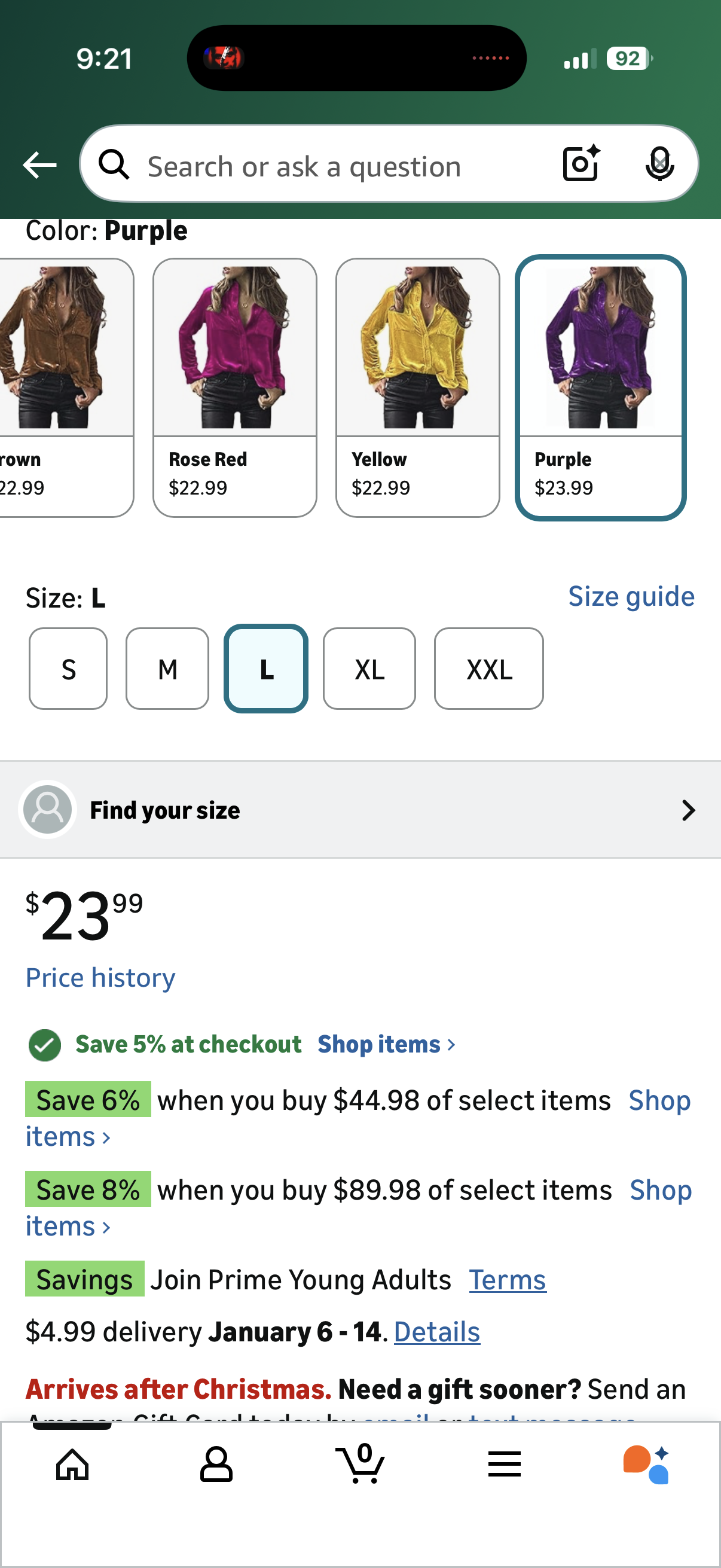Image resolution: width=721 pixels, height=1568 pixels.
Task: Select the Yellow color swatch
Action: 417,388
